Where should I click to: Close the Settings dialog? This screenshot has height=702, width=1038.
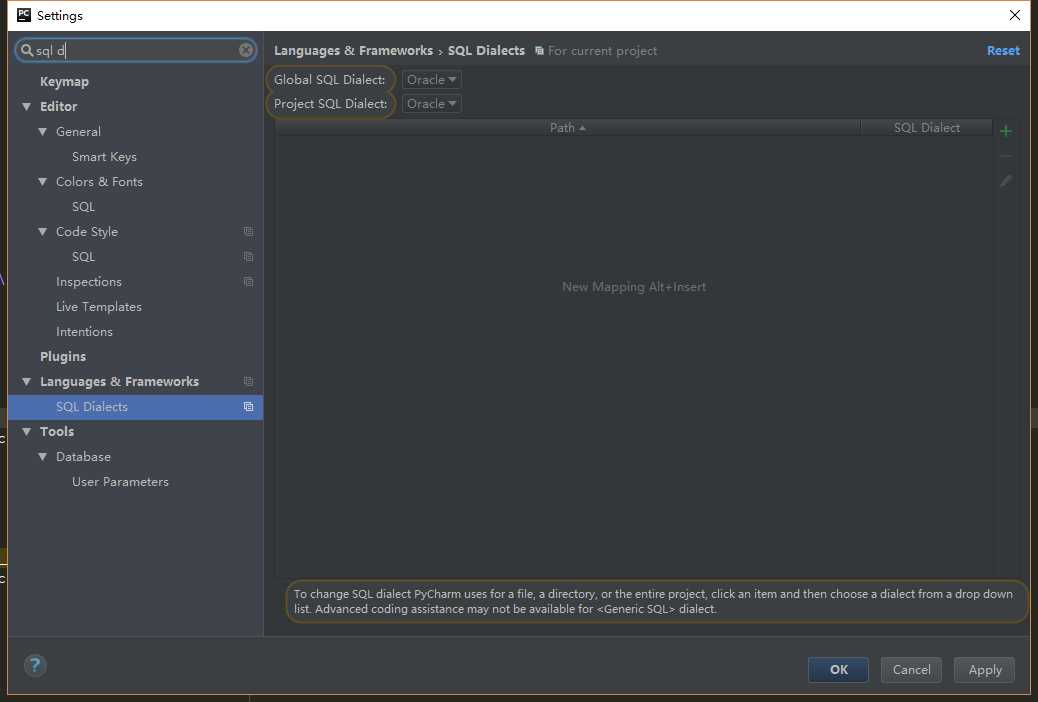click(1014, 15)
